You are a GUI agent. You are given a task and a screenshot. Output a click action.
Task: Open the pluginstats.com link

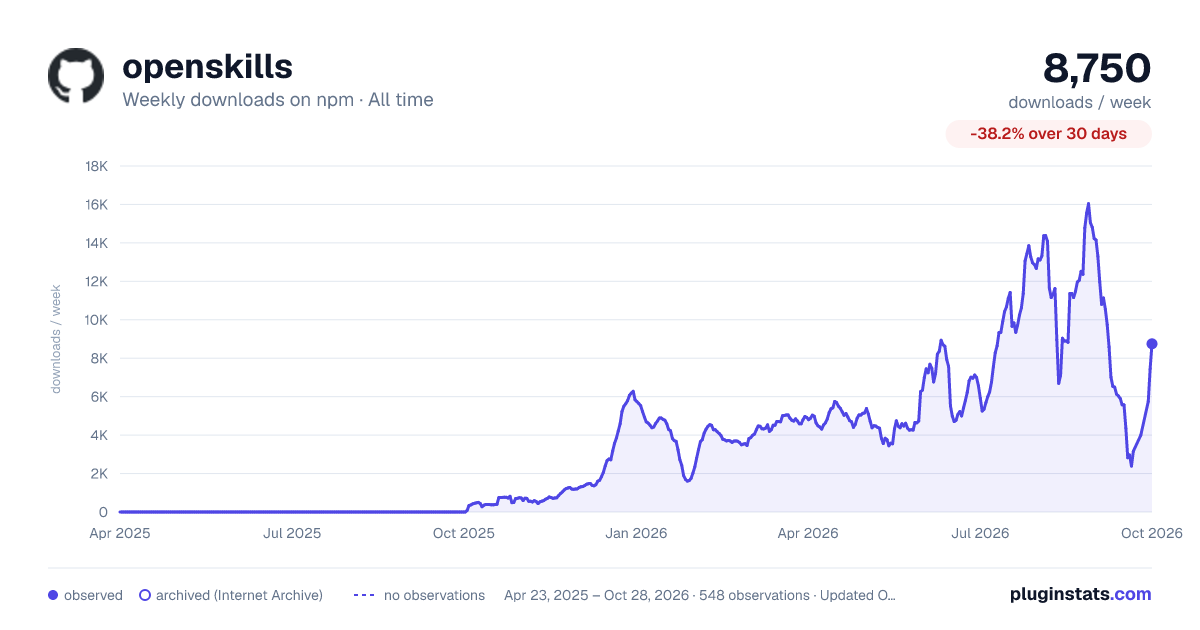[1080, 594]
